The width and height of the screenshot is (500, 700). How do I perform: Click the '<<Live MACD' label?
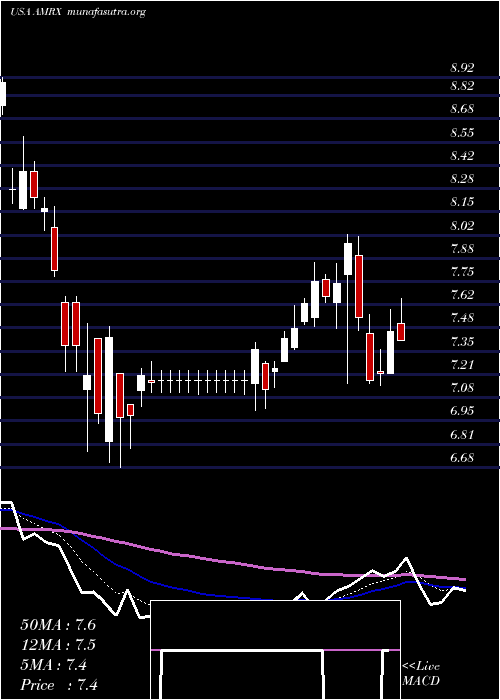point(421,674)
